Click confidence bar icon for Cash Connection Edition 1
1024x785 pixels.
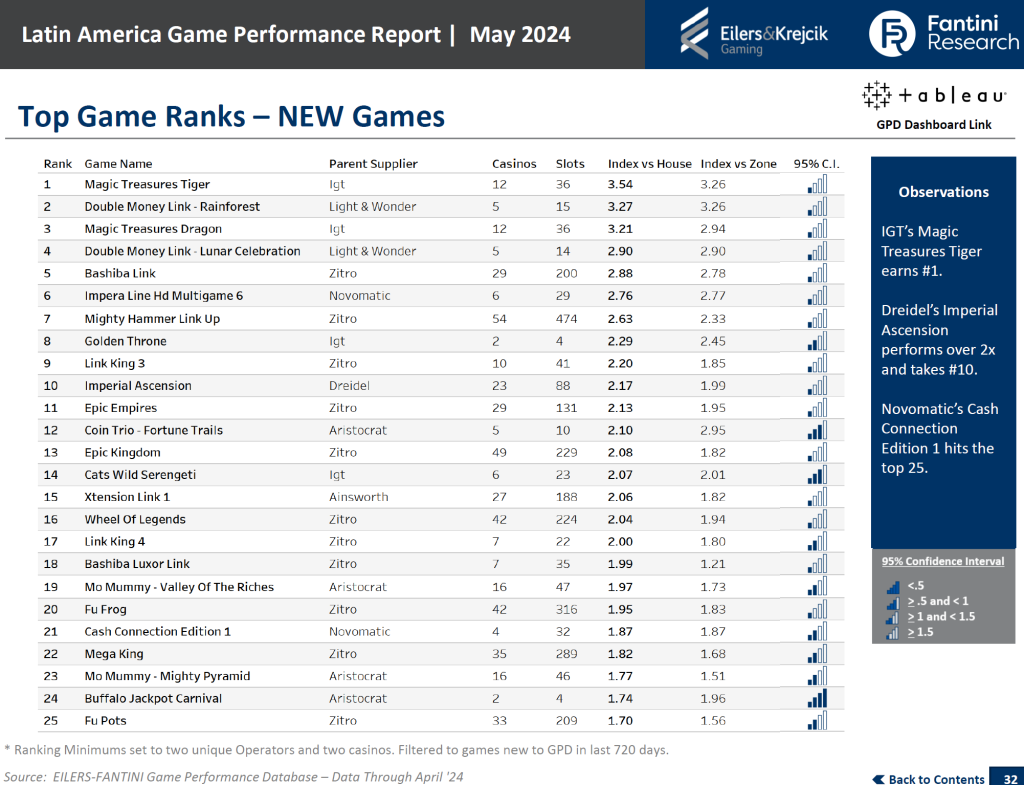817,632
